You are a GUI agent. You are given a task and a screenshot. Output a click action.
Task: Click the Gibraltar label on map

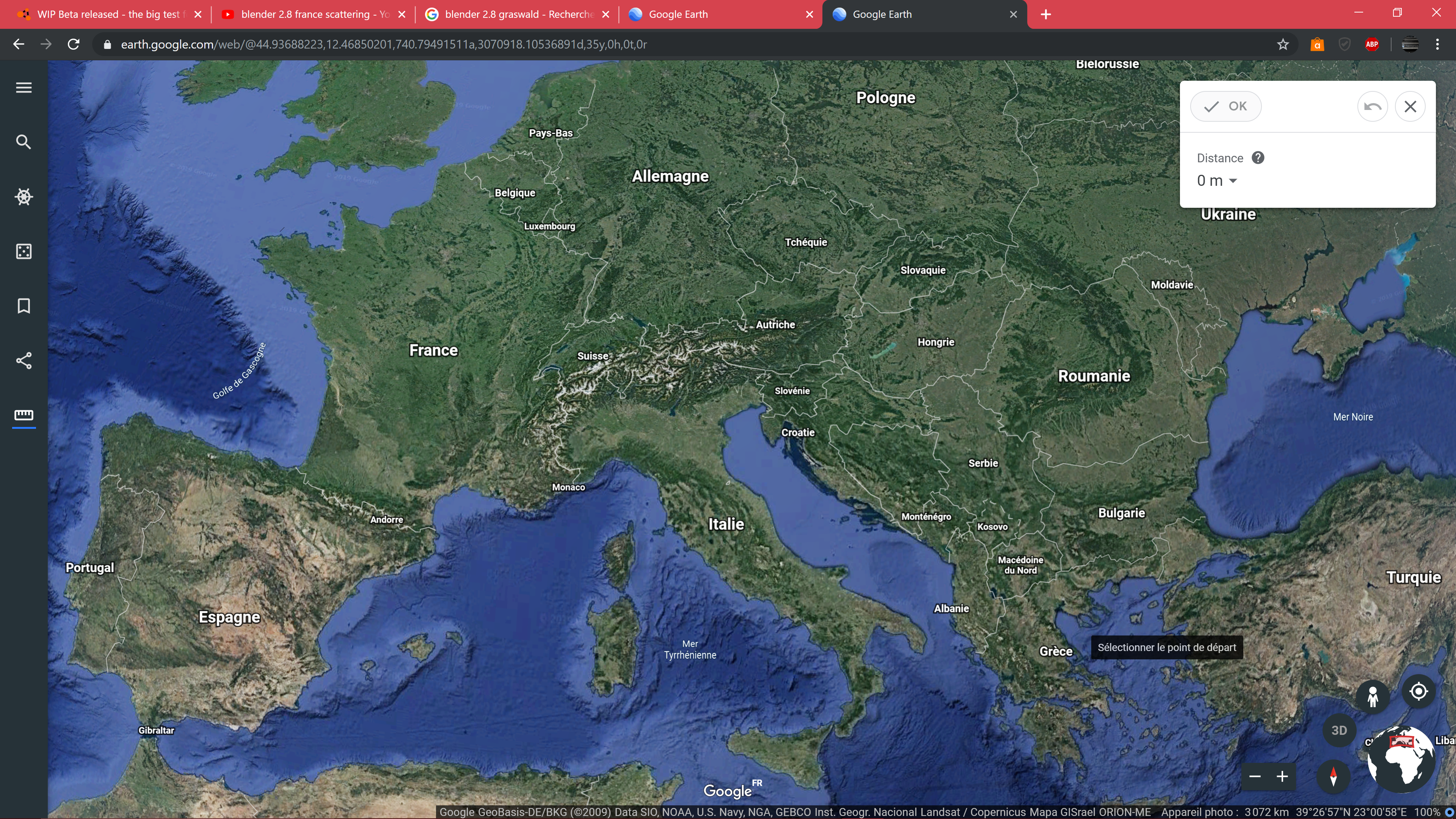pos(157,730)
